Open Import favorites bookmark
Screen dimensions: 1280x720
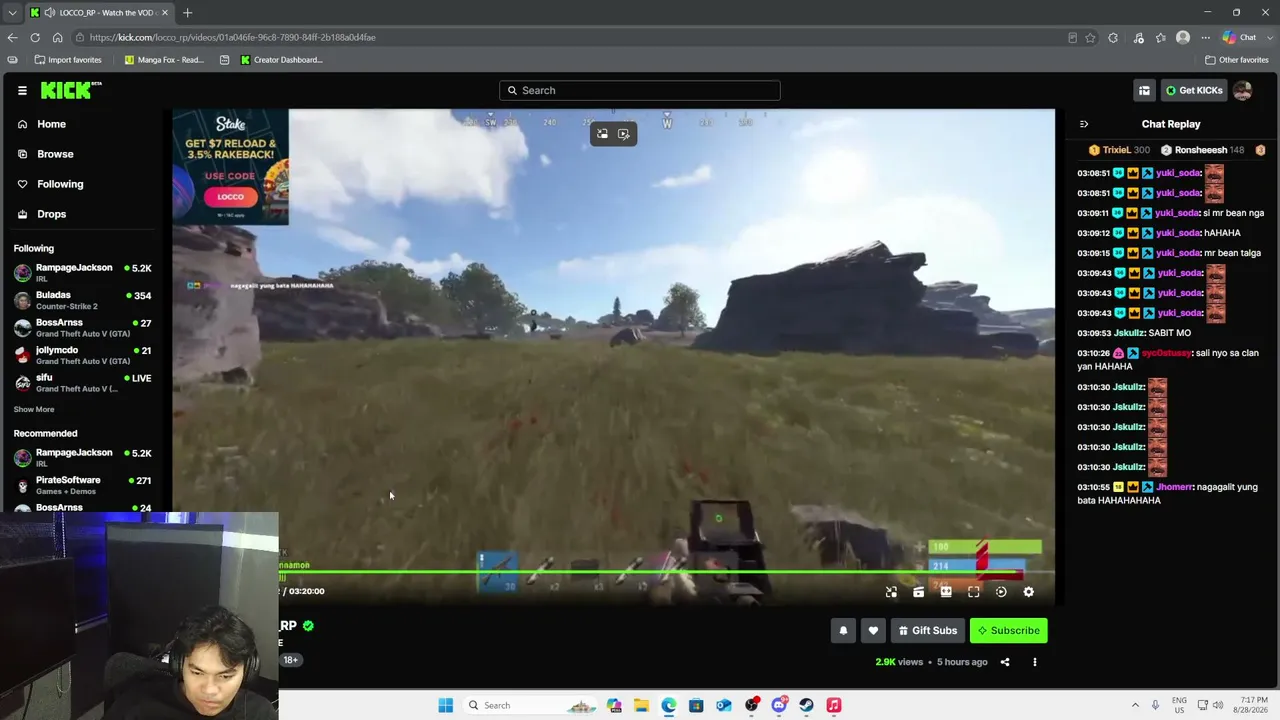(68, 60)
